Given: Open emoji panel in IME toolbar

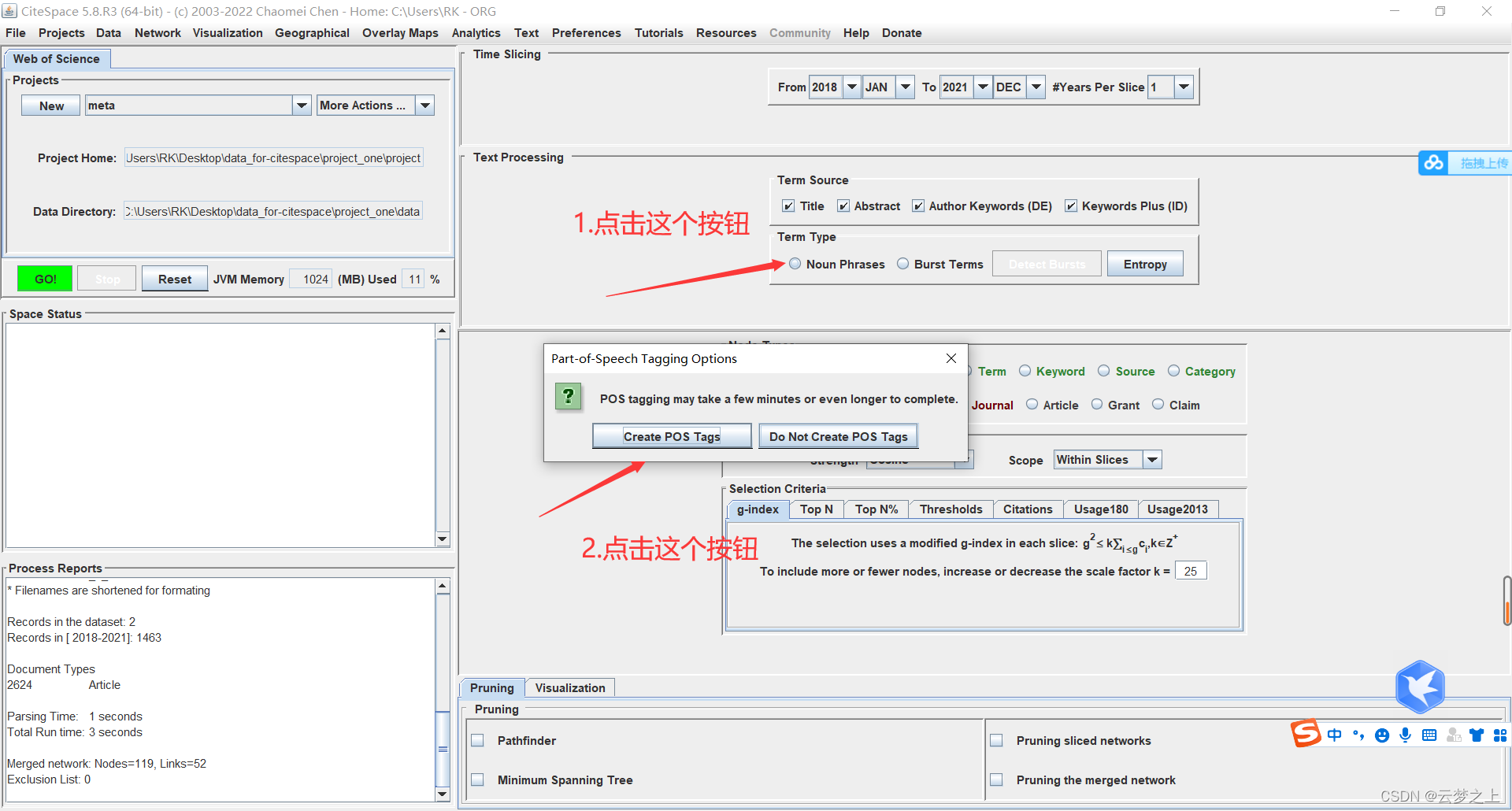Looking at the screenshot, I should (x=1382, y=735).
